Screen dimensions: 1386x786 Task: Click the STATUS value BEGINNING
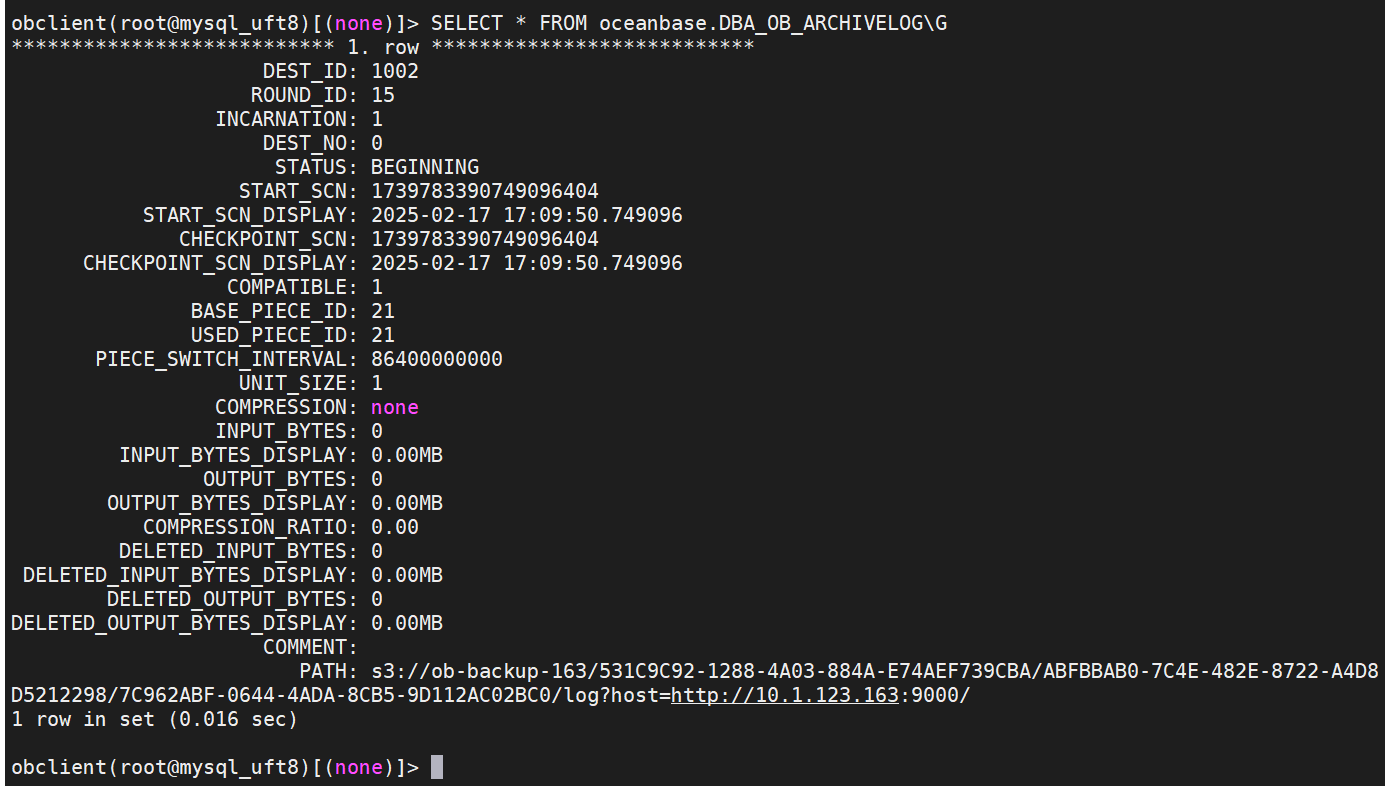point(425,167)
